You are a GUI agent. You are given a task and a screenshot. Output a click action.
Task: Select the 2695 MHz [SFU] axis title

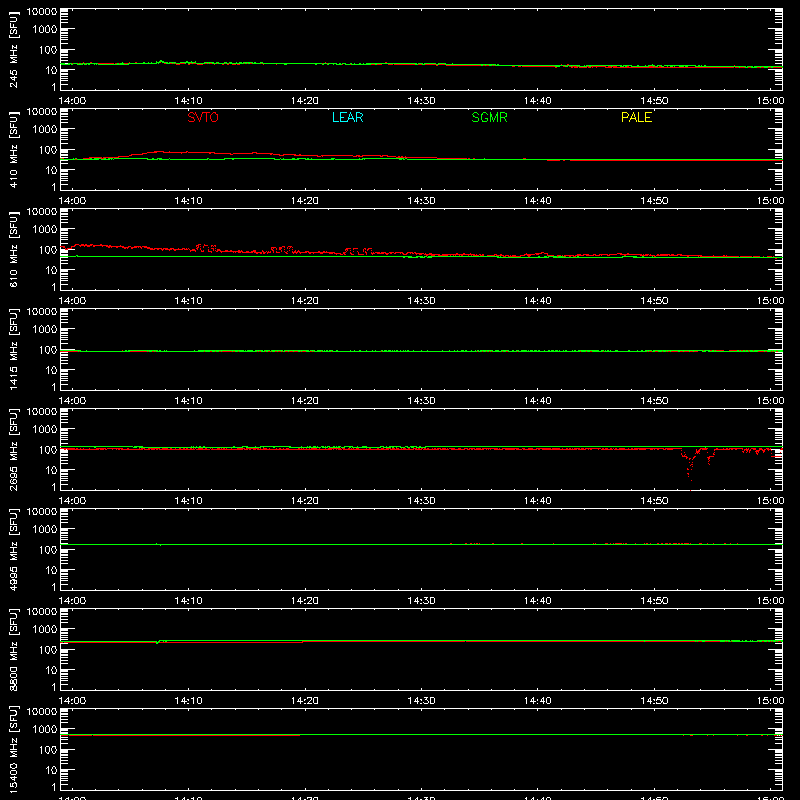(13, 449)
